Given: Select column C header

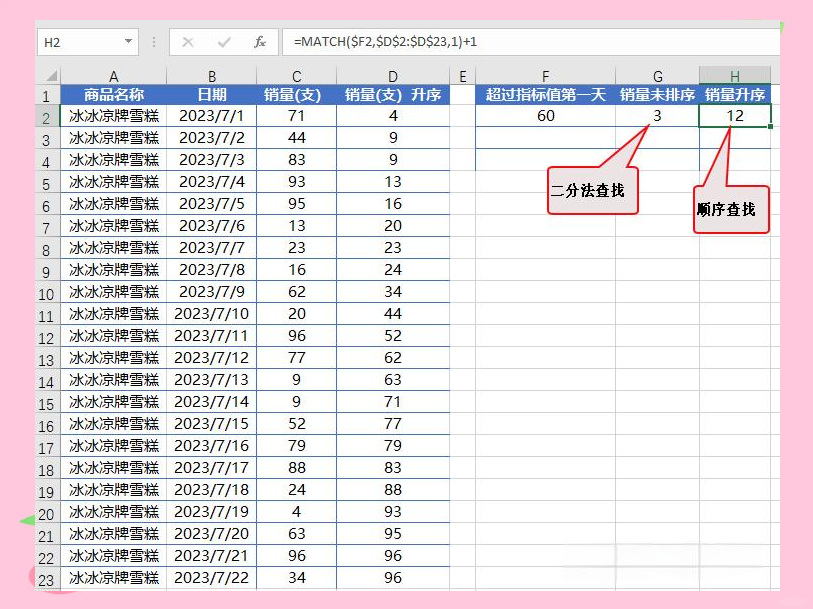Looking at the screenshot, I should tap(297, 76).
